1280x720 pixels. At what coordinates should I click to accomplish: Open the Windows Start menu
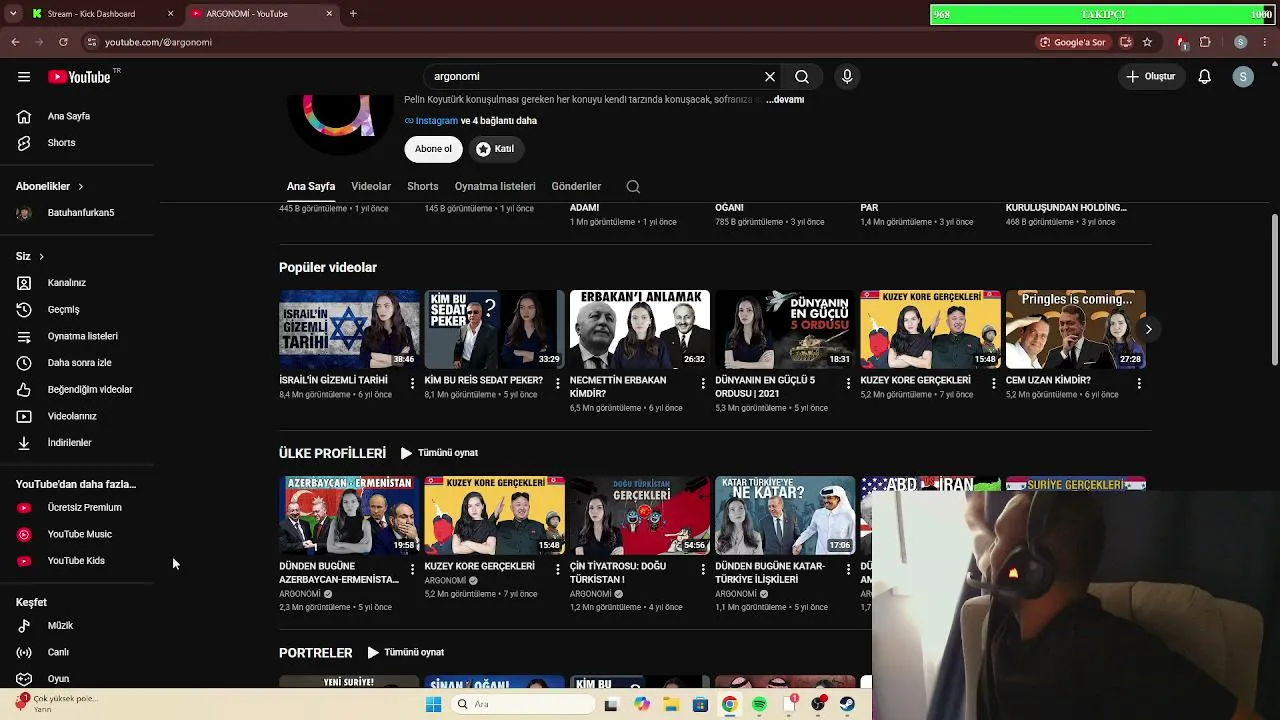(433, 704)
